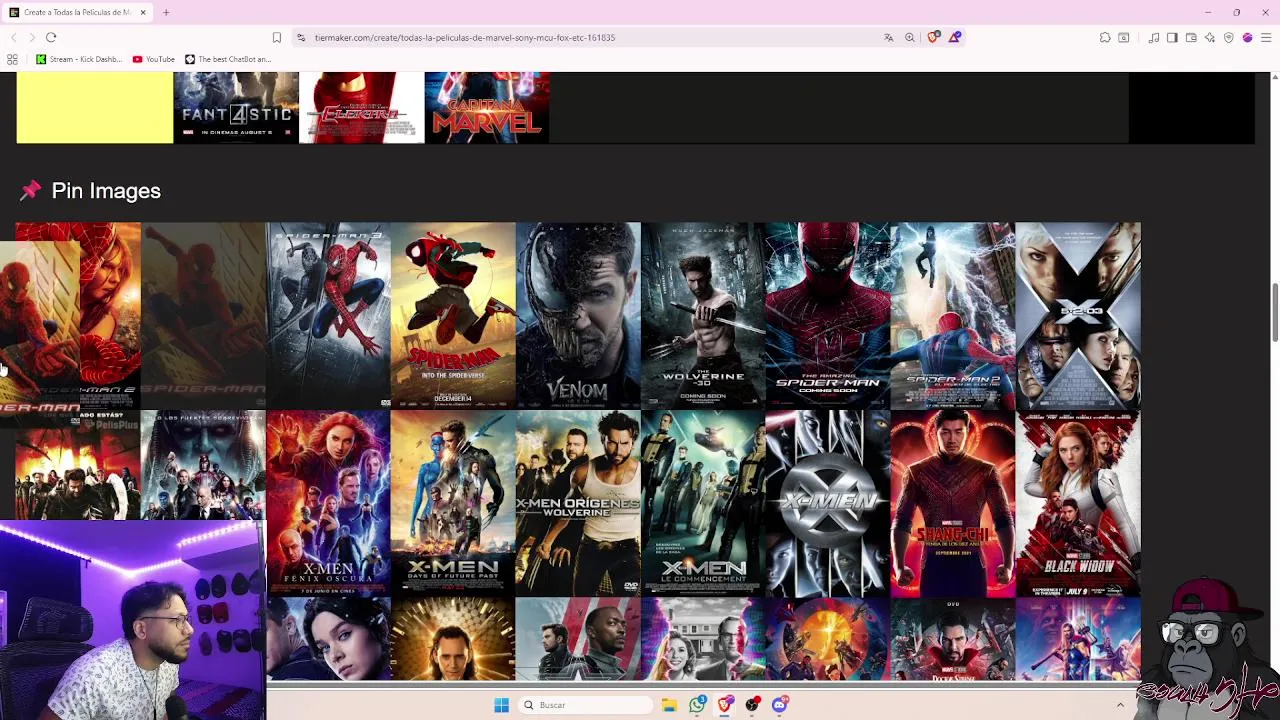The image size is (1280, 720).
Task: Open the browser hamburger menu
Action: pyautogui.click(x=1266, y=37)
